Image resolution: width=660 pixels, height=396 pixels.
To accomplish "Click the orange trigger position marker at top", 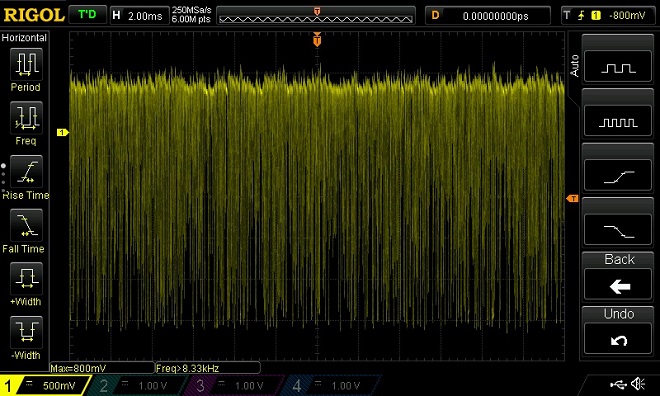I will pos(317,39).
